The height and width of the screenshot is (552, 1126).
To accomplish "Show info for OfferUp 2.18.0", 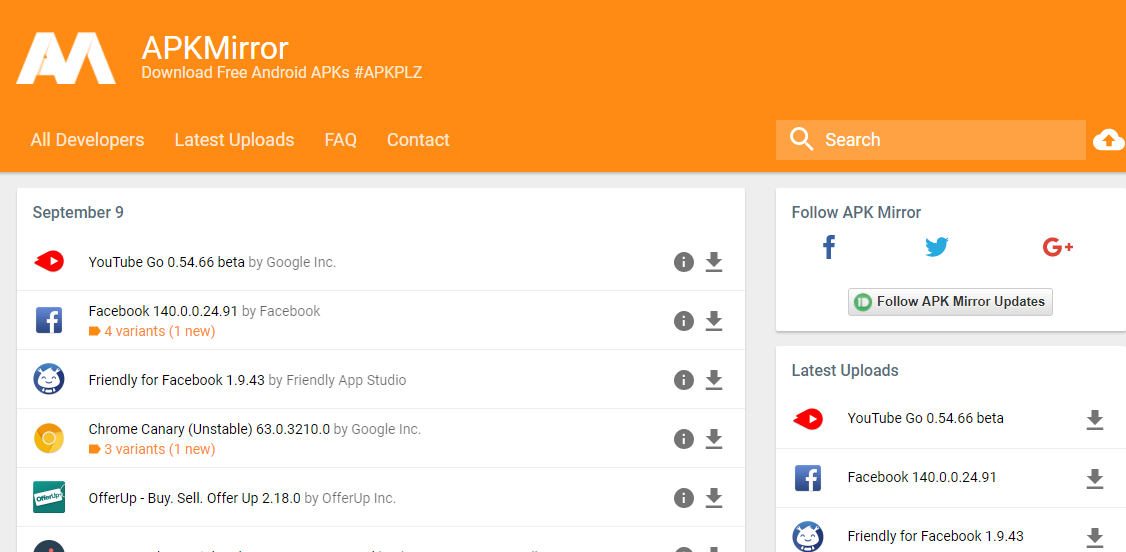I will pyautogui.click(x=684, y=498).
